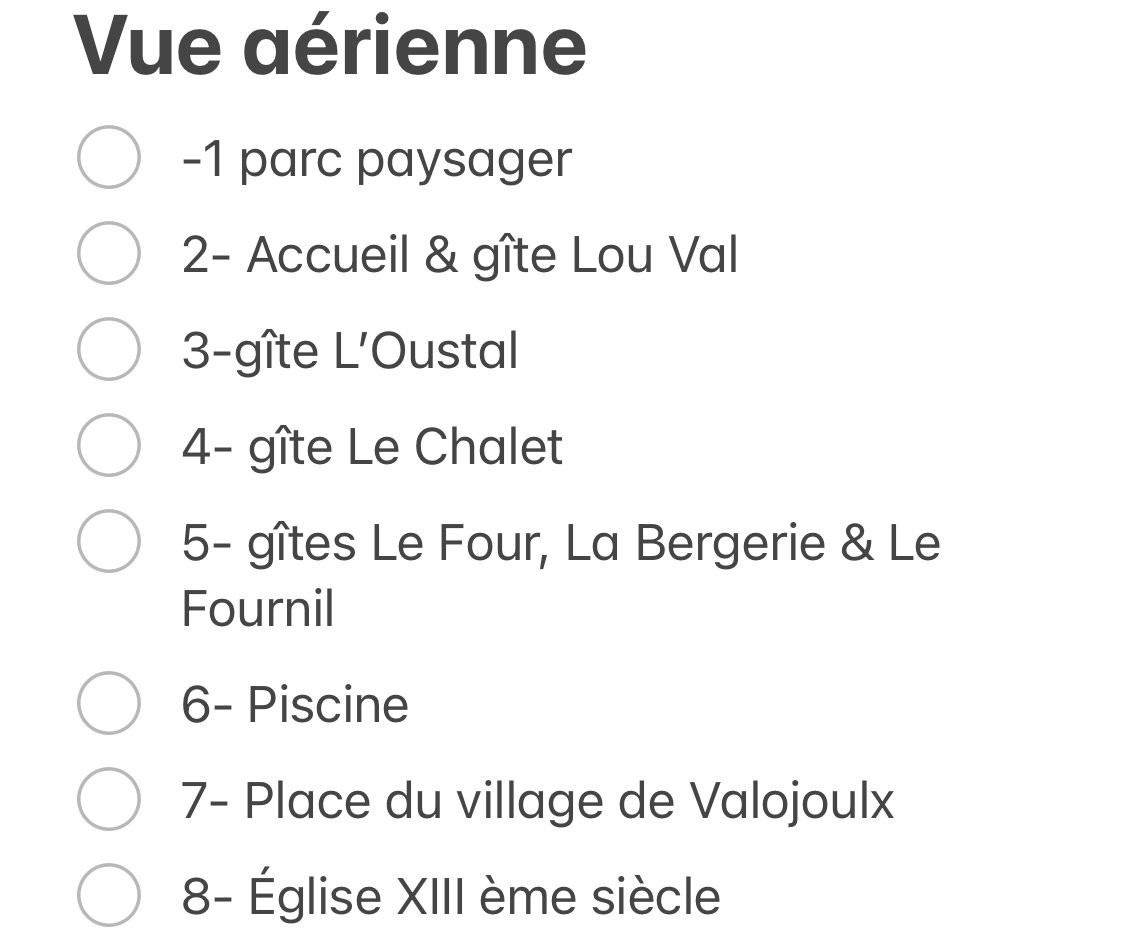Check the radio for Place du village de Valojoulx
Image resolution: width=1125 pixels, height=943 pixels.
[108, 799]
